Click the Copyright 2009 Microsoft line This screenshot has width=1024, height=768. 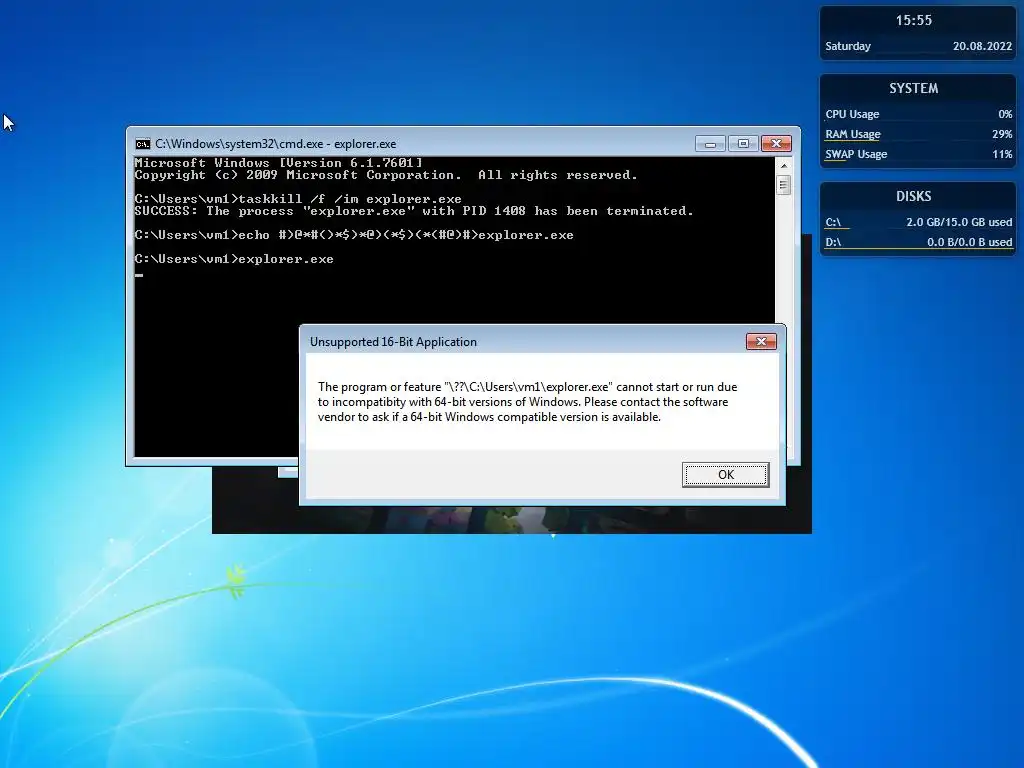coord(385,175)
